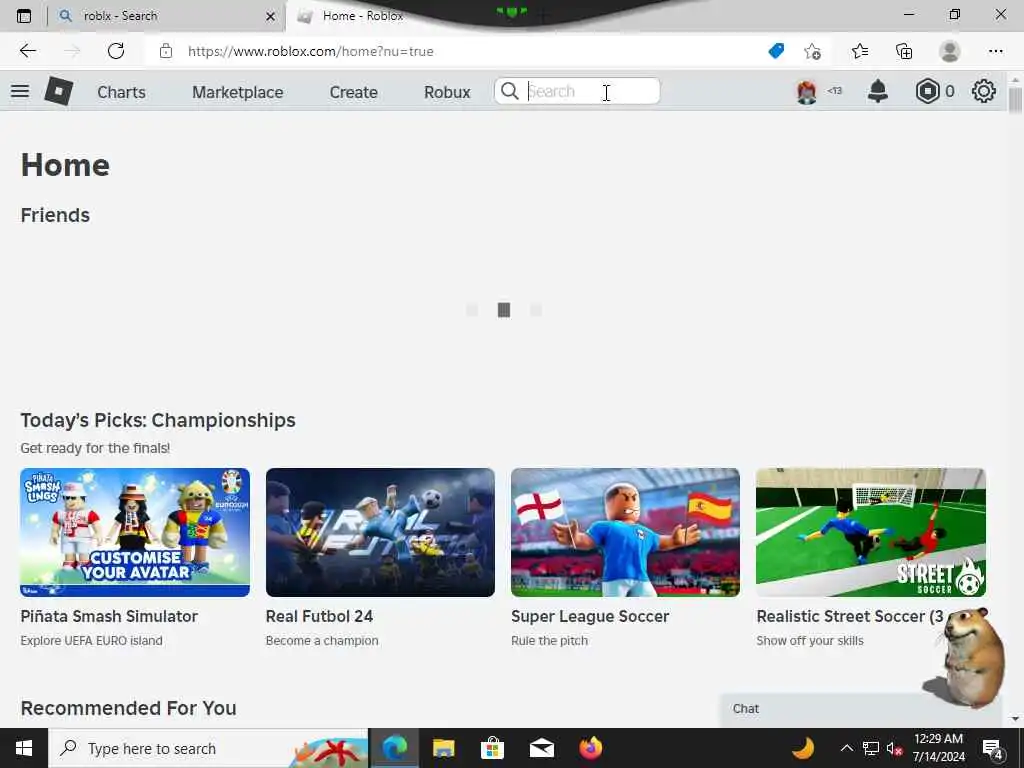Click 'Show off your skills' subtitle

pyautogui.click(x=810, y=641)
